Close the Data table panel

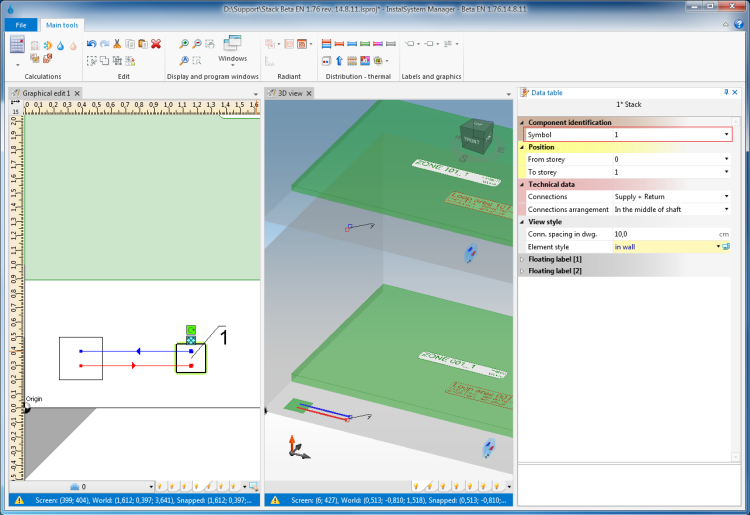(x=735, y=92)
